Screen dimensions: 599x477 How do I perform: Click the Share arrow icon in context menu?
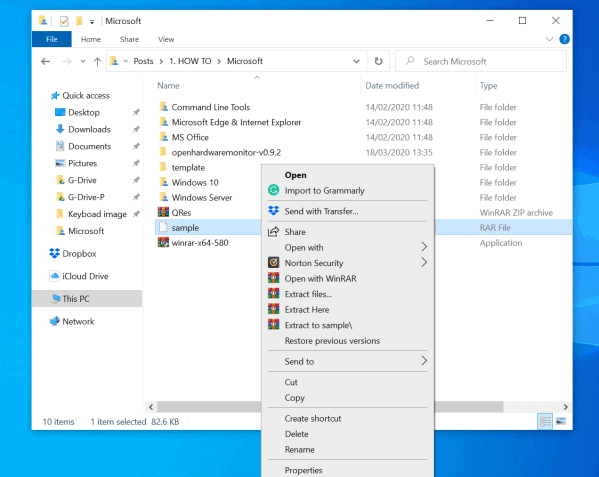coord(273,231)
